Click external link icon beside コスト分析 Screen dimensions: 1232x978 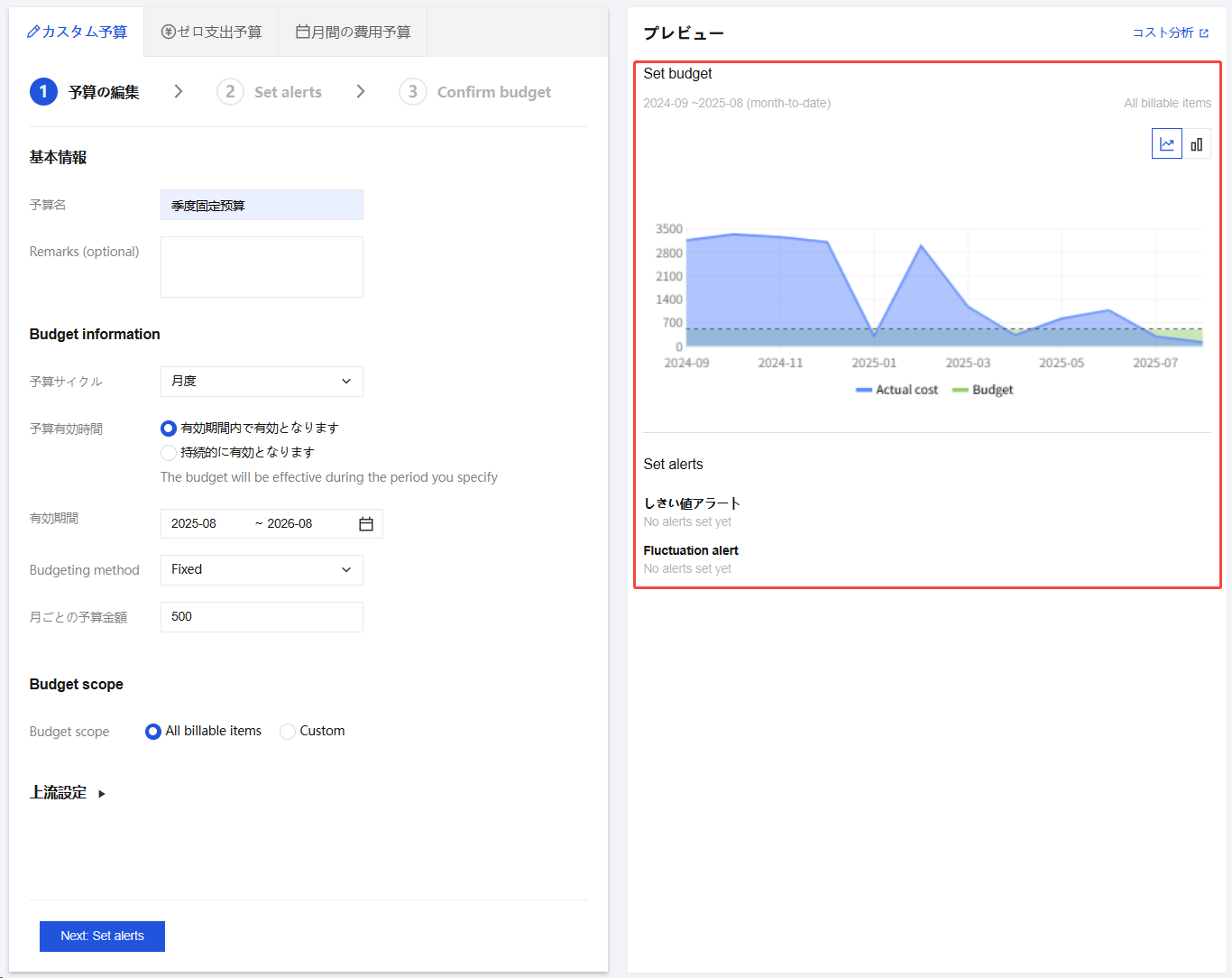[1204, 33]
